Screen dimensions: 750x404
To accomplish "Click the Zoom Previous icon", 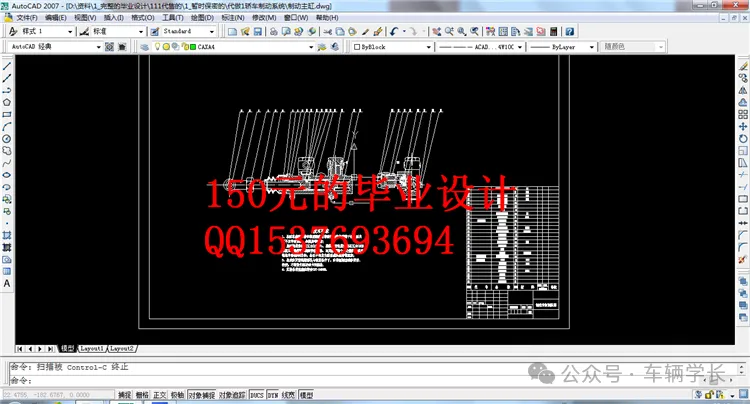I will (474, 32).
